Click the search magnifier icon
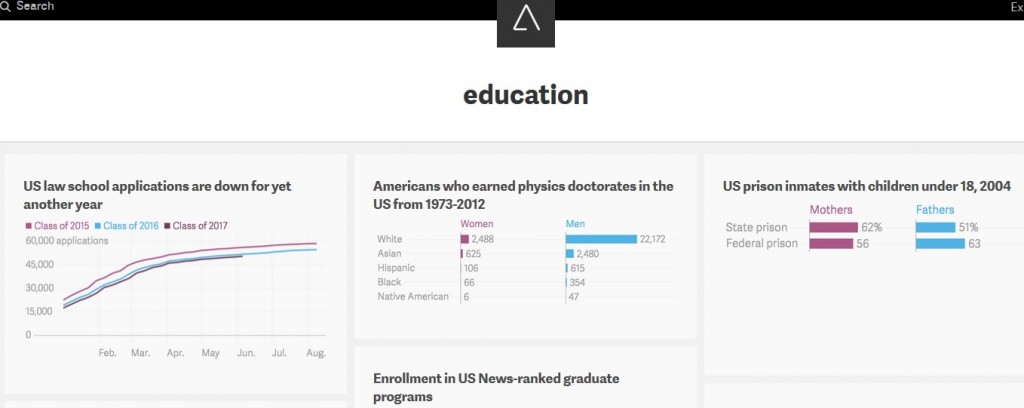 [6, 6]
